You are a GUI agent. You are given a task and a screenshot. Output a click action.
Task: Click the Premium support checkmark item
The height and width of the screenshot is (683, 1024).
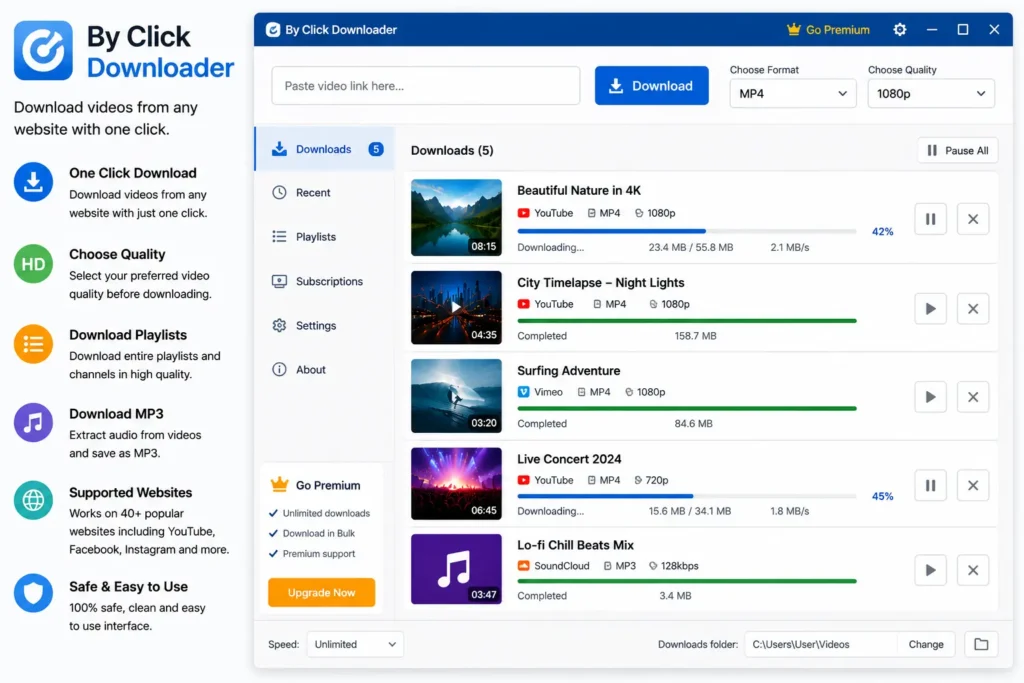coord(312,554)
